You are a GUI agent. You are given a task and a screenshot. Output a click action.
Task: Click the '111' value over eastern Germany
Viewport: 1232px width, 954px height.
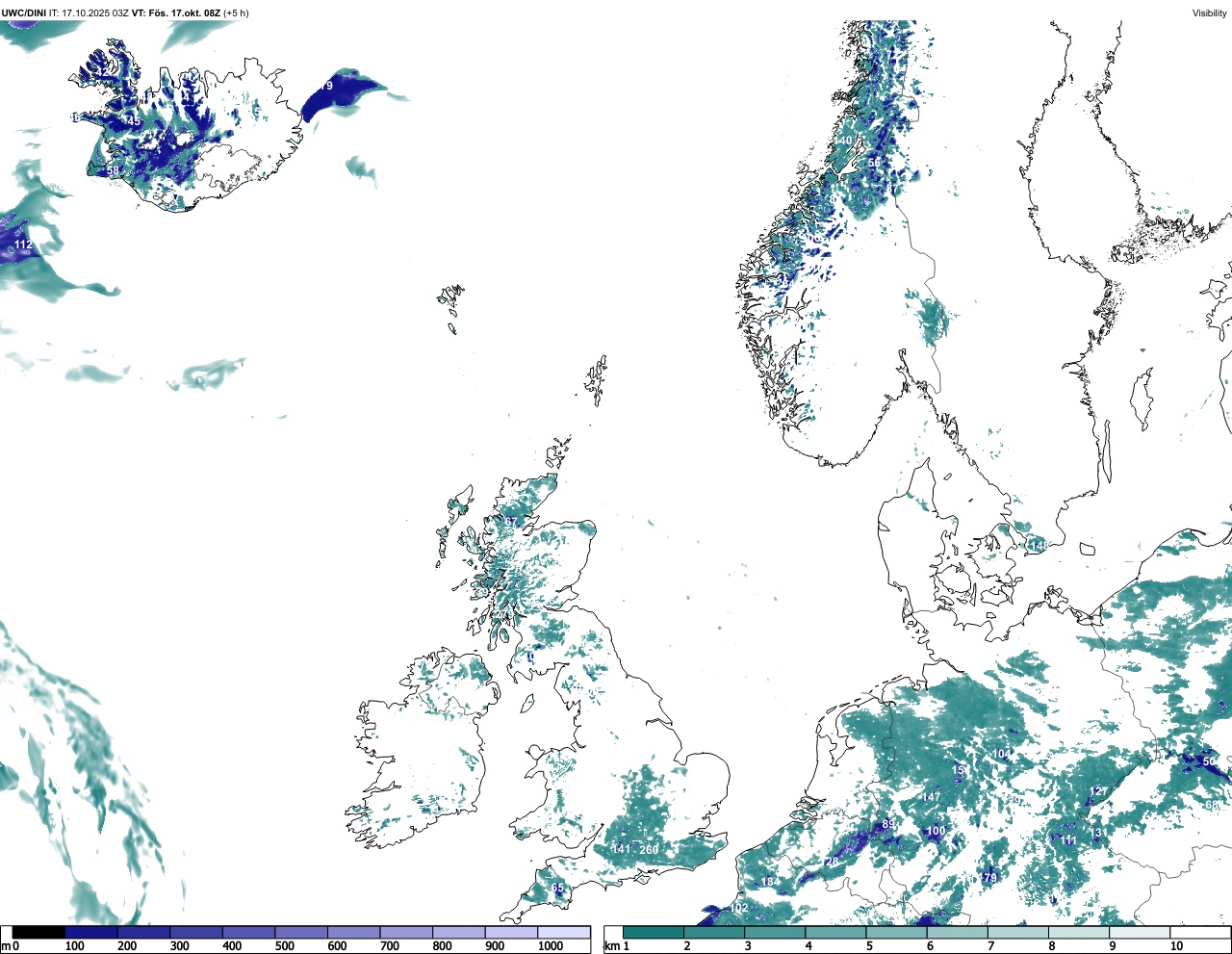(1068, 840)
